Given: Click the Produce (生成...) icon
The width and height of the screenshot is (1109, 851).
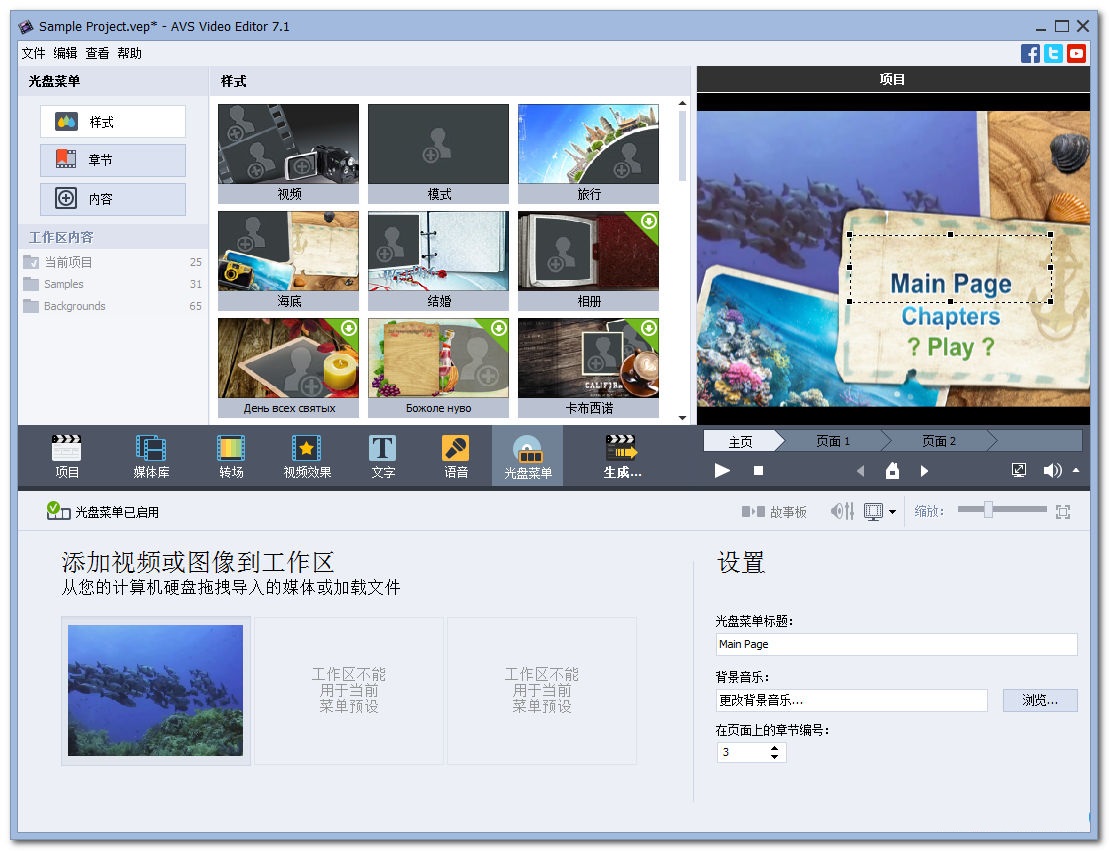Looking at the screenshot, I should pos(622,456).
